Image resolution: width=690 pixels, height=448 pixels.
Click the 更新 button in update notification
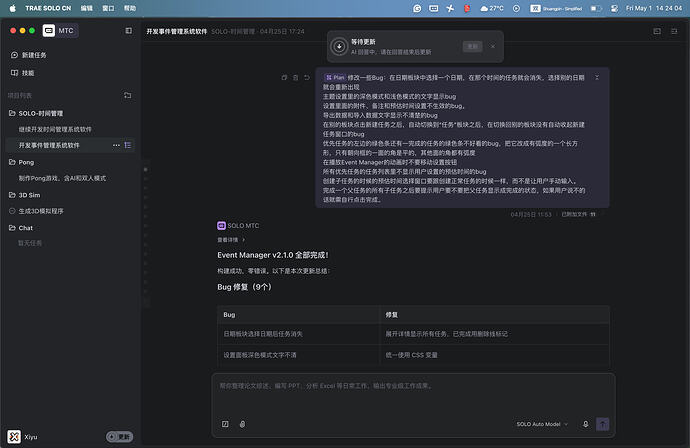click(x=472, y=46)
